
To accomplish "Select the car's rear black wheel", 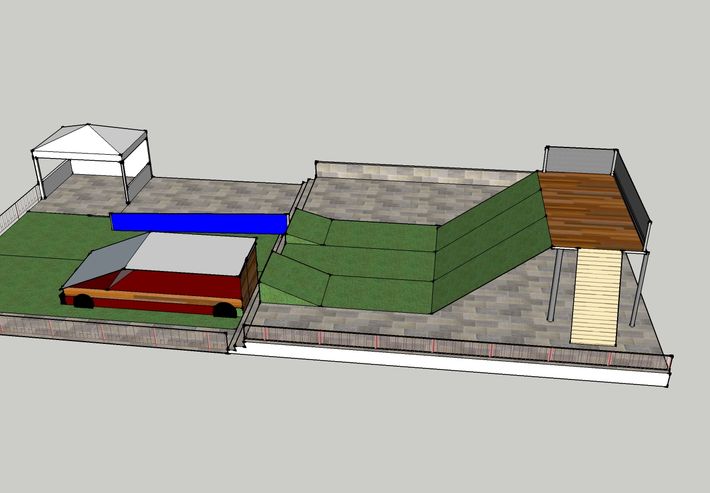I will click(x=227, y=311).
